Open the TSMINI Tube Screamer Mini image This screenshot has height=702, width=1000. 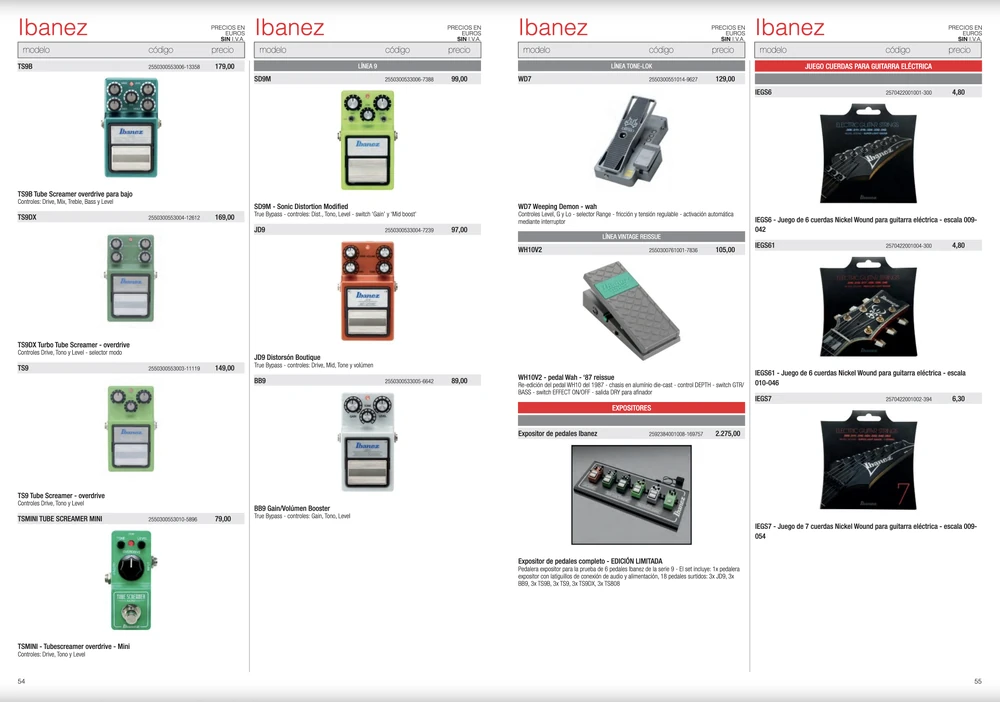[x=131, y=580]
